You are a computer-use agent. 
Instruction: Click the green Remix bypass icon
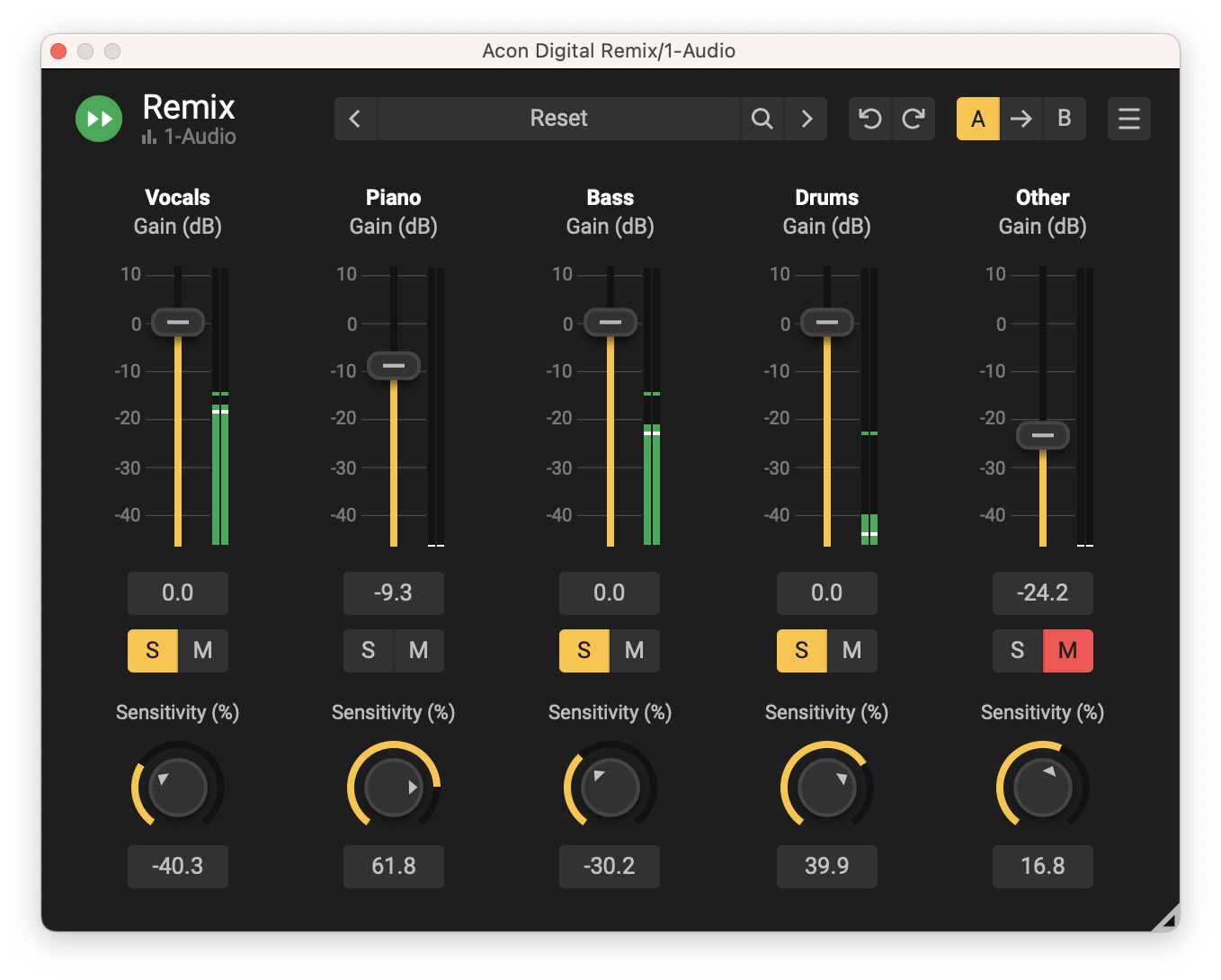click(99, 119)
